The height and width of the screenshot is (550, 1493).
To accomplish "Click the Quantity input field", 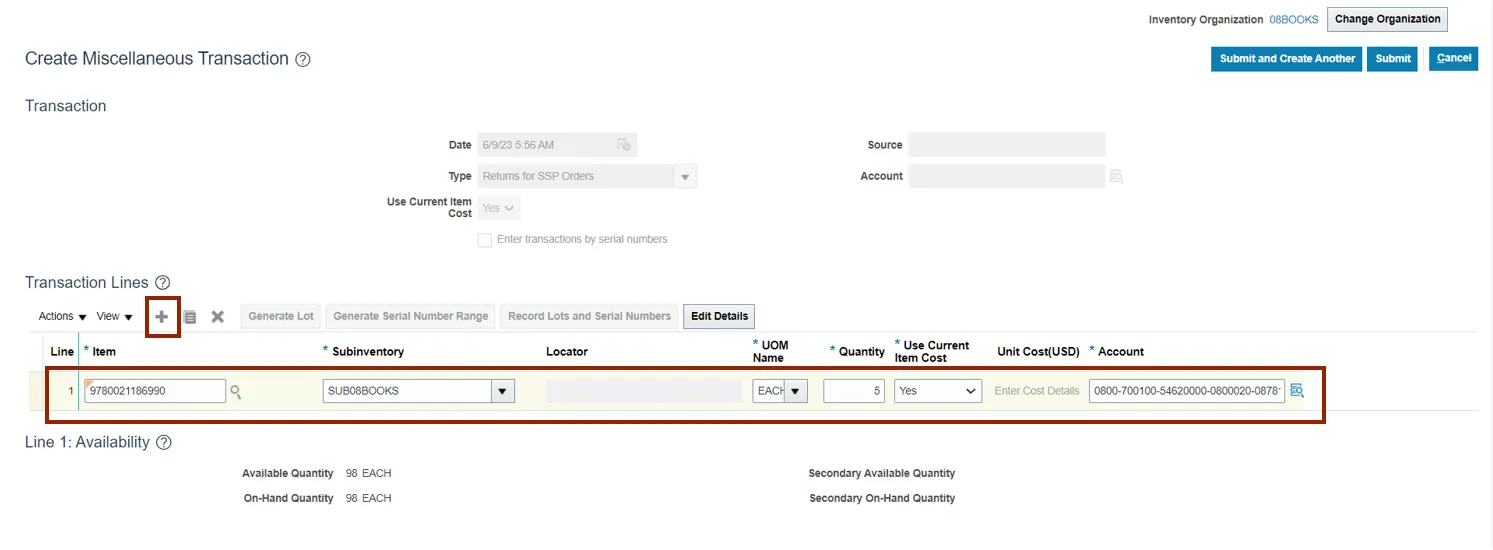I will coord(853,391).
